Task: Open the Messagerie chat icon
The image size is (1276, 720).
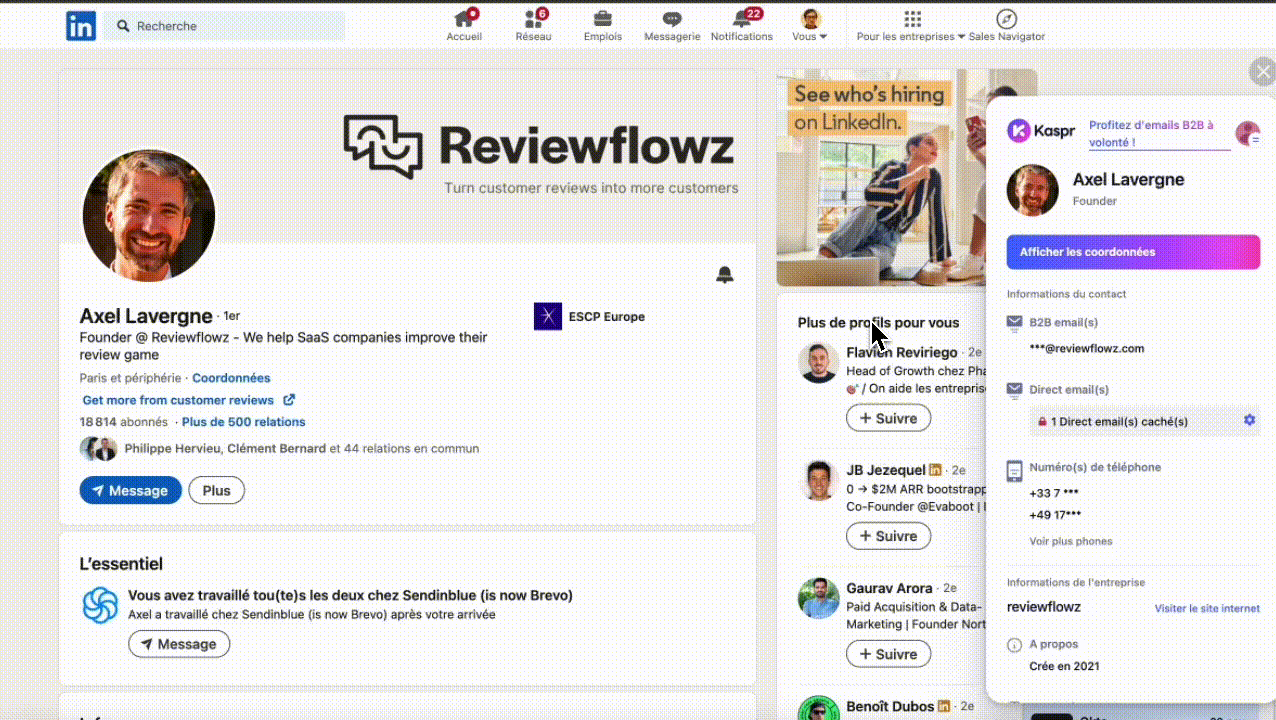Action: coord(672,19)
